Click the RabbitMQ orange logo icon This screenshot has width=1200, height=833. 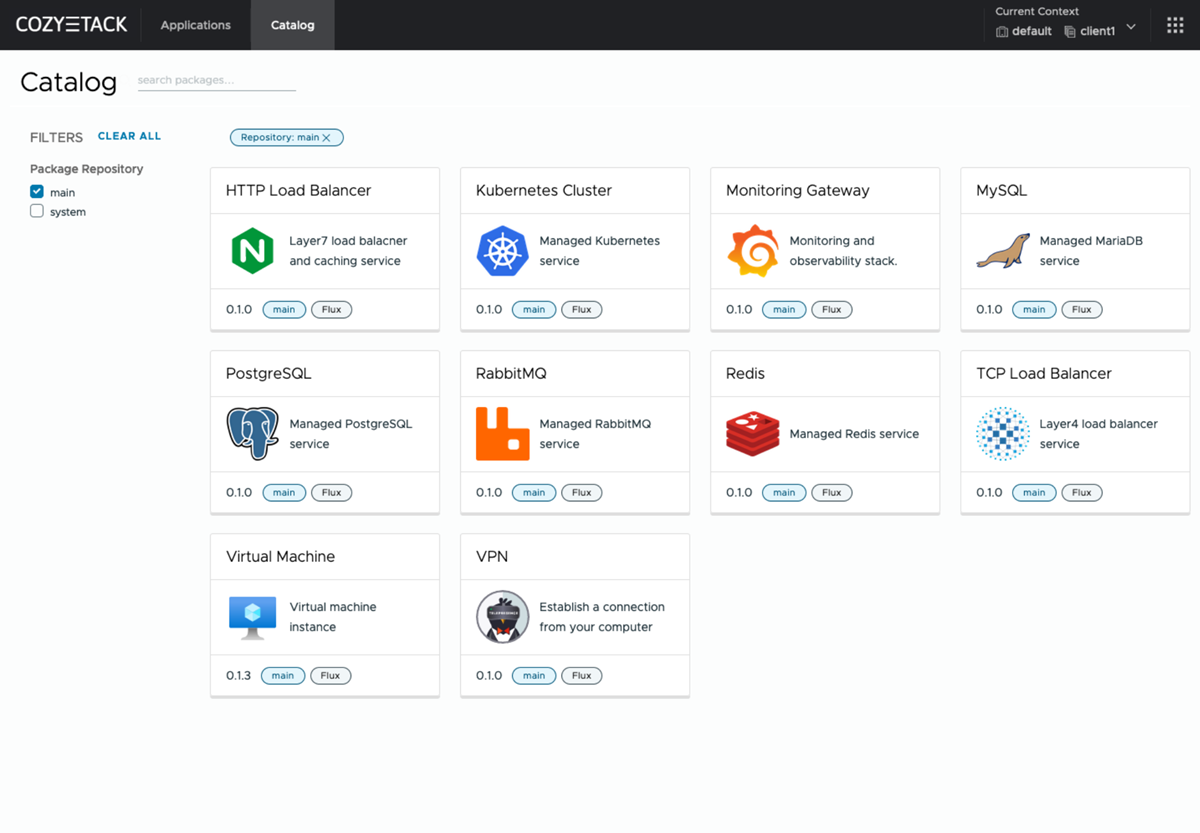point(502,434)
